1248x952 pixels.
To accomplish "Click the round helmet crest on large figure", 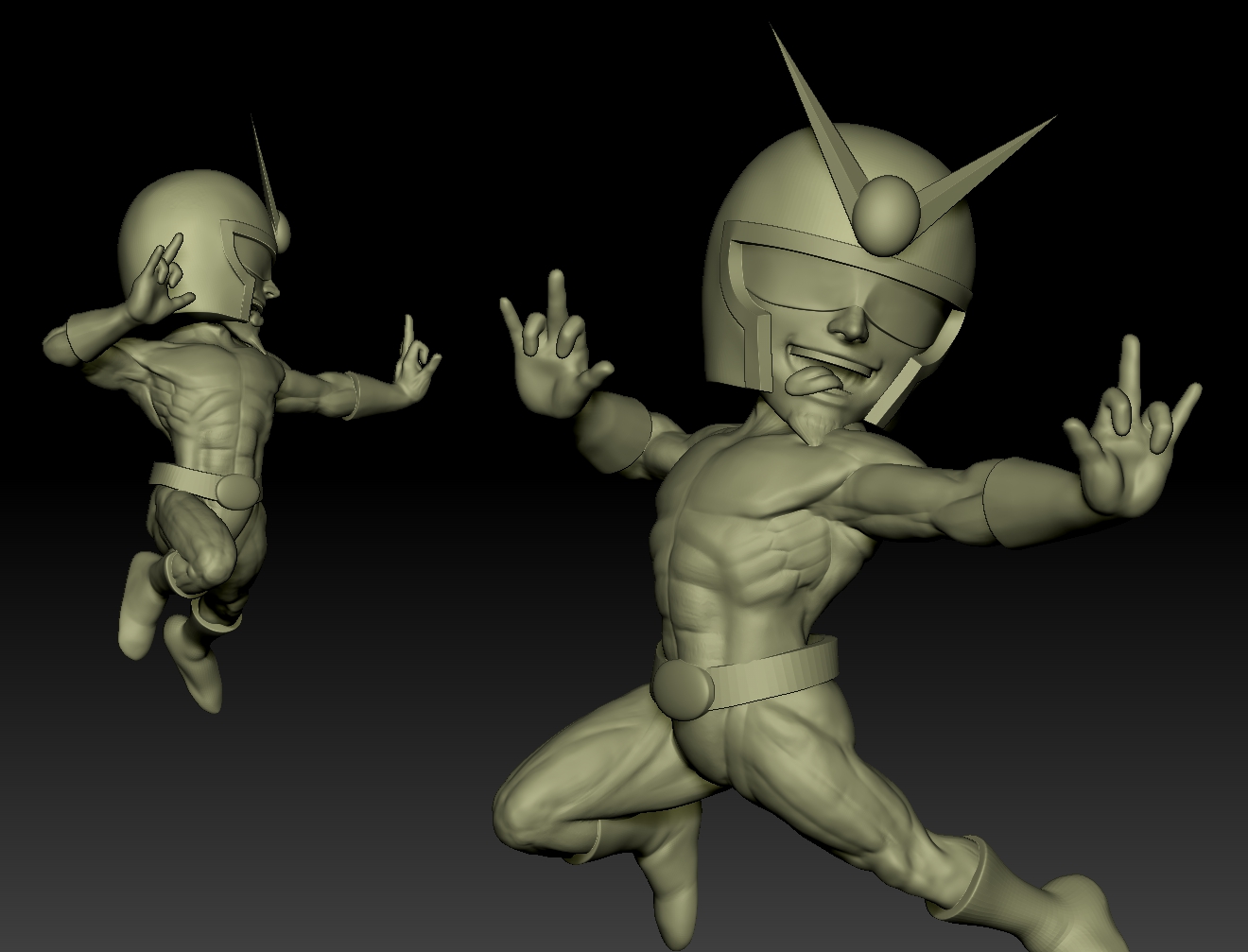I will pyautogui.click(x=887, y=215).
